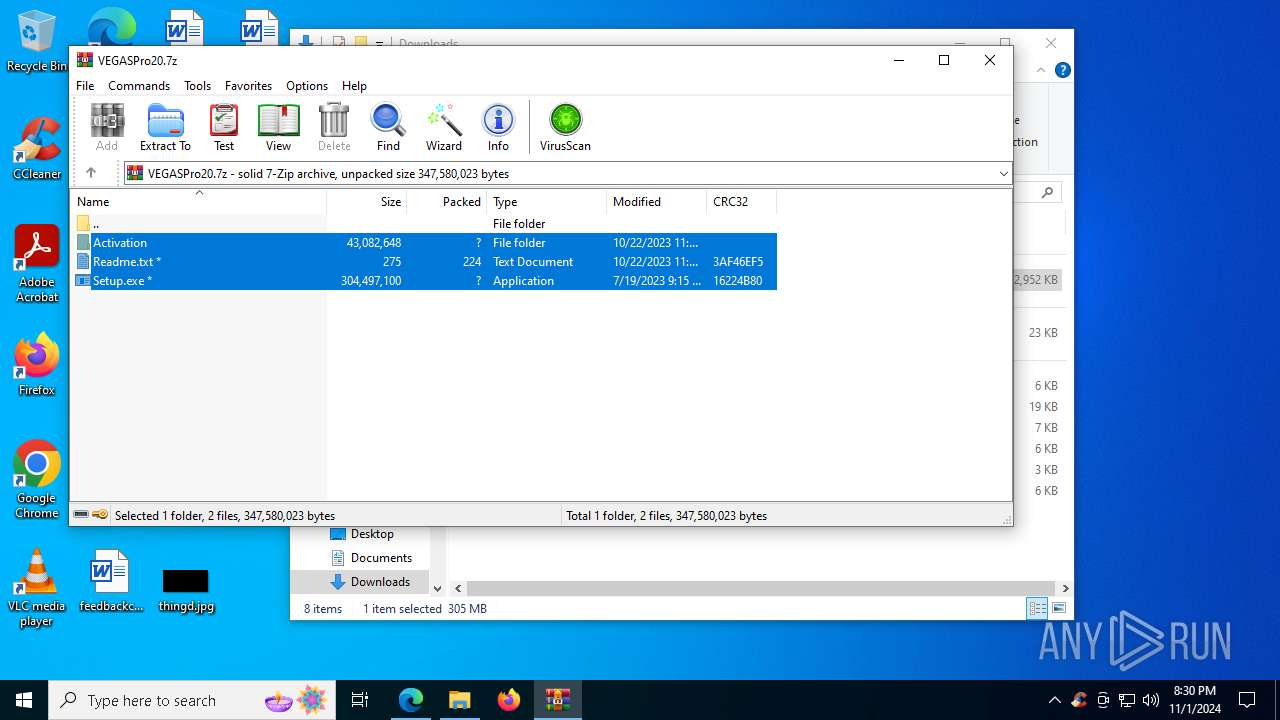Select the thingd.jpg desktop file
Viewport: 1280px width, 720px height.
pos(186,589)
